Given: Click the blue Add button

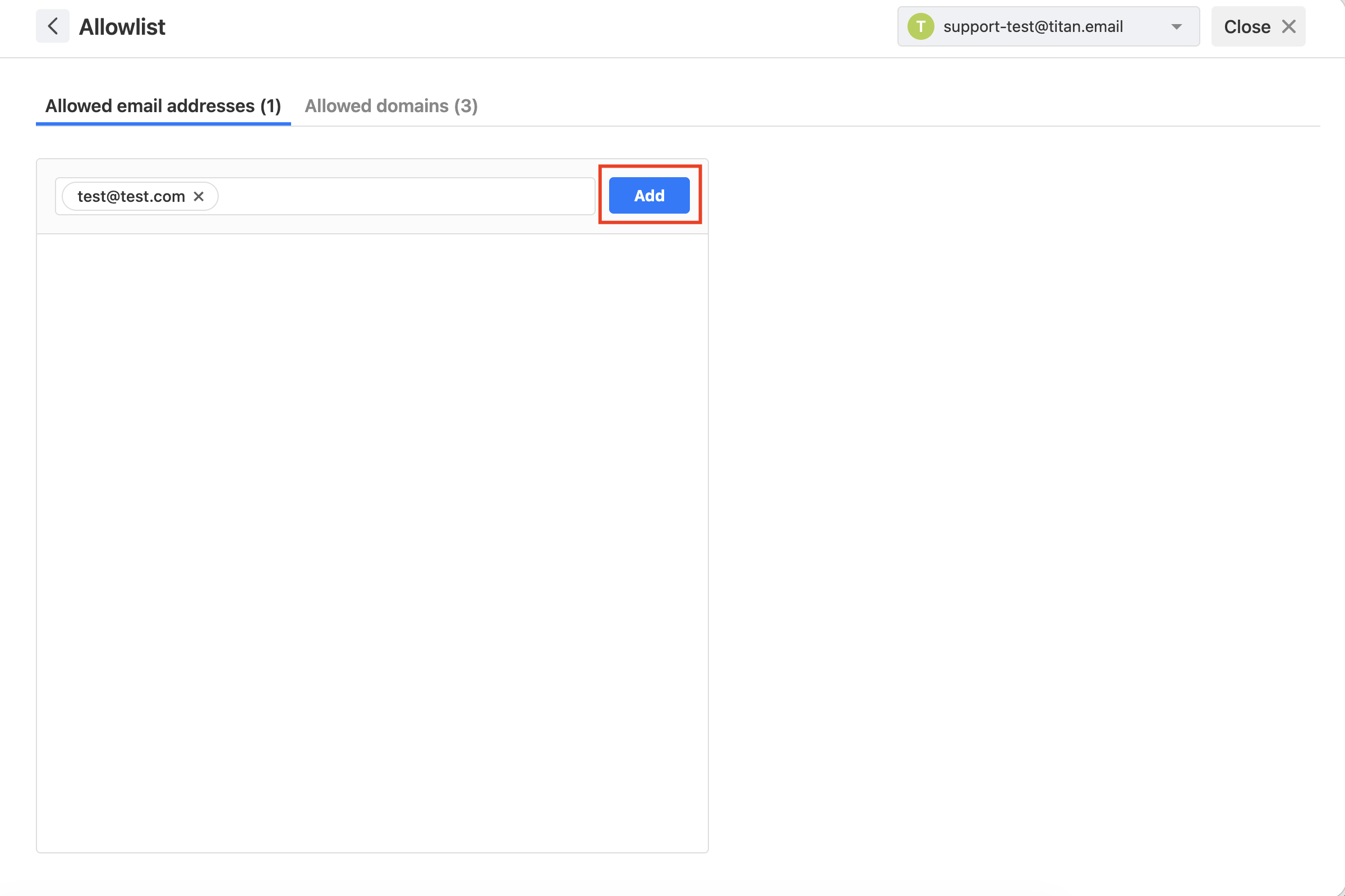Looking at the screenshot, I should point(650,196).
